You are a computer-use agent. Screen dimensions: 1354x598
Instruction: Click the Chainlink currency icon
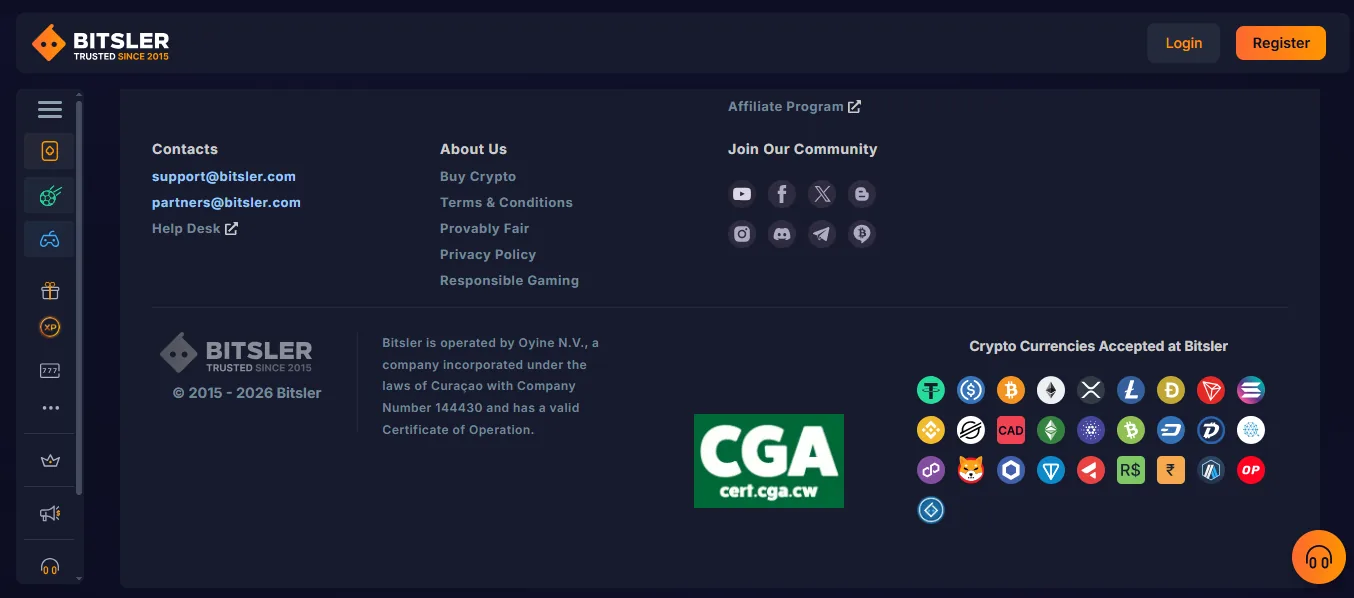coord(1011,470)
